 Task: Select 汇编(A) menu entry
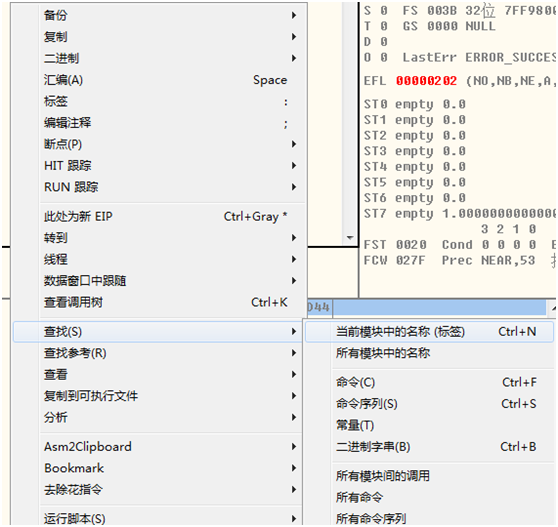coord(158,80)
